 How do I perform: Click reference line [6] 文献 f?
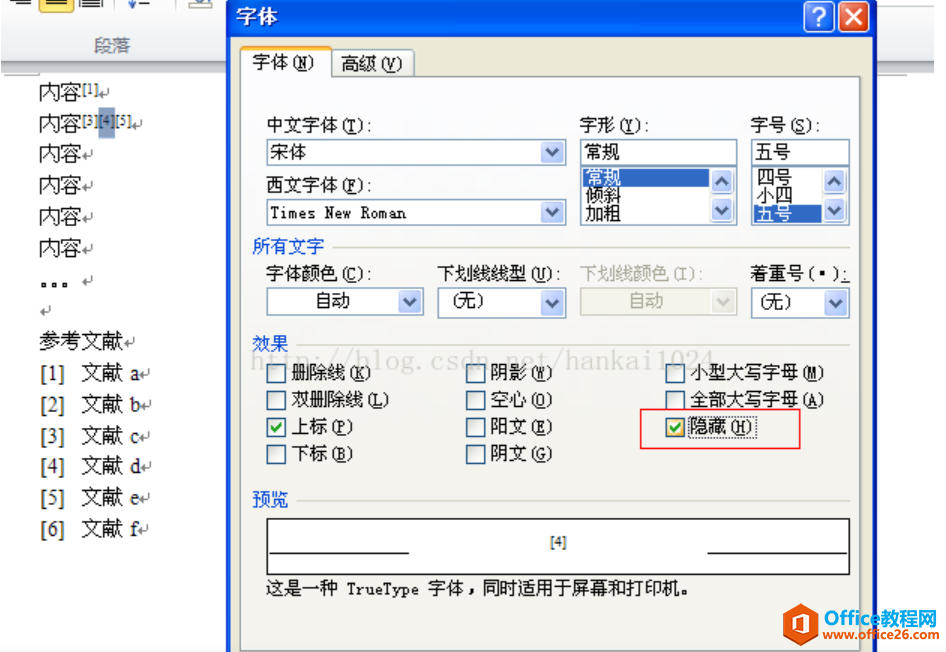89,529
